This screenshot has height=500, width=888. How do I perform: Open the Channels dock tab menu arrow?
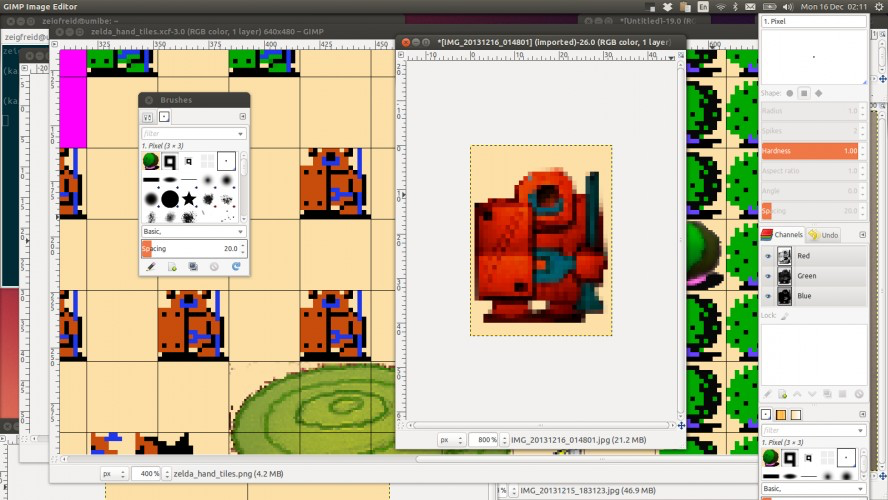click(863, 234)
